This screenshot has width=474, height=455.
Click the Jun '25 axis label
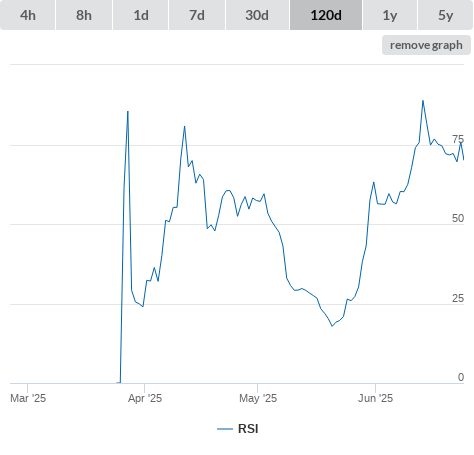tap(376, 398)
